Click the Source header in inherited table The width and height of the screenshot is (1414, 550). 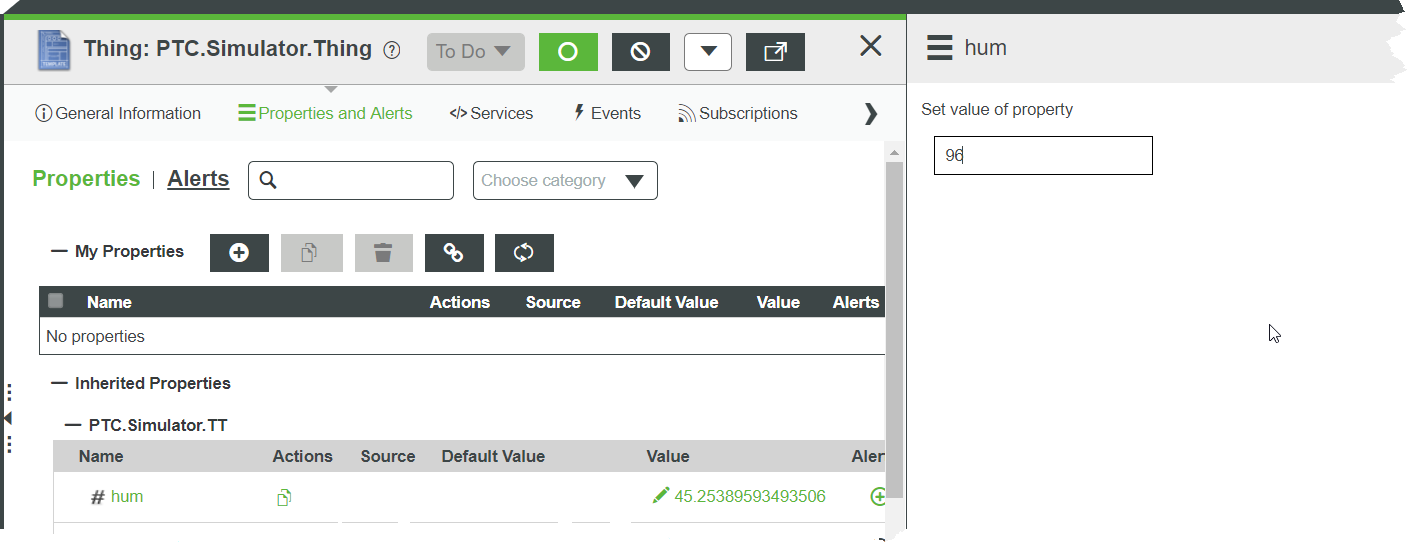(388, 456)
